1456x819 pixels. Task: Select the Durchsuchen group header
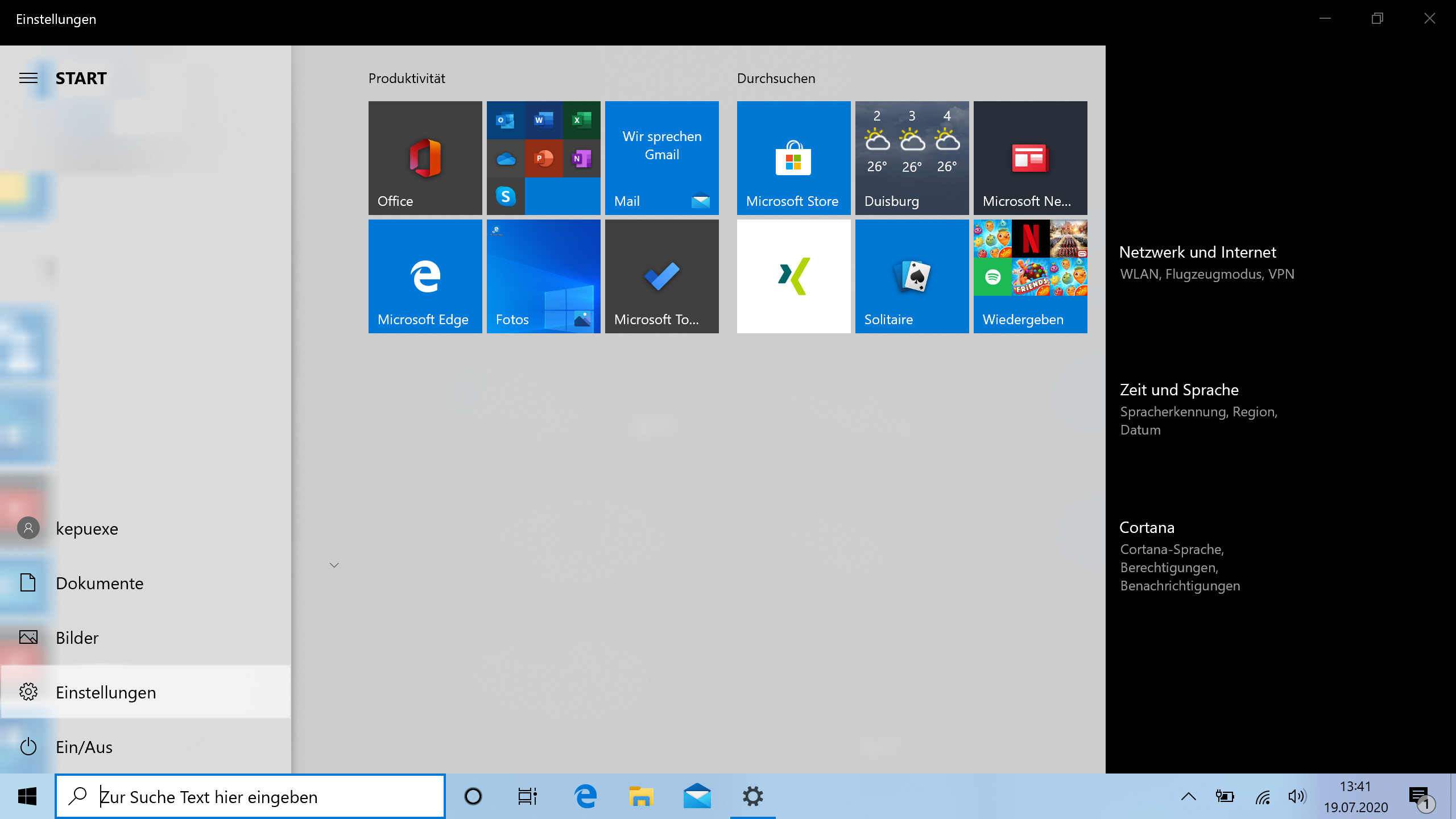pyautogui.click(x=776, y=78)
